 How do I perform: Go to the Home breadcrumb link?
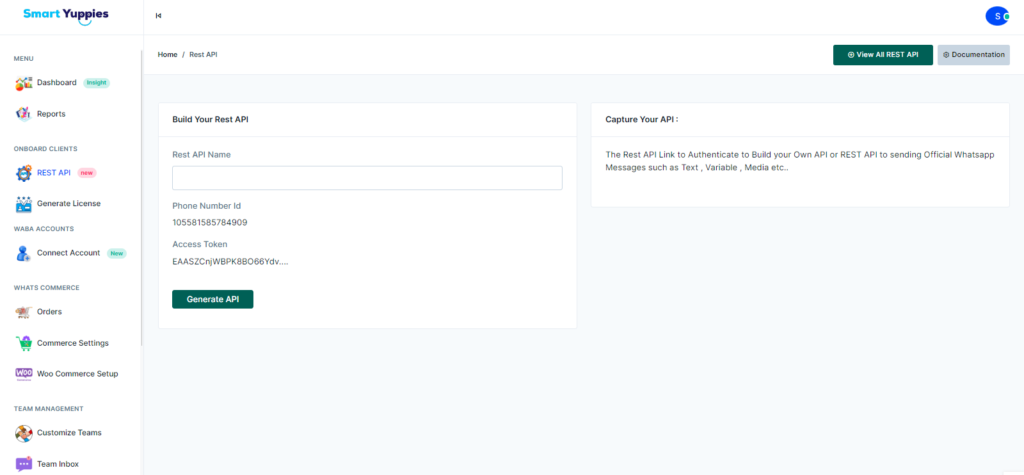(x=167, y=54)
